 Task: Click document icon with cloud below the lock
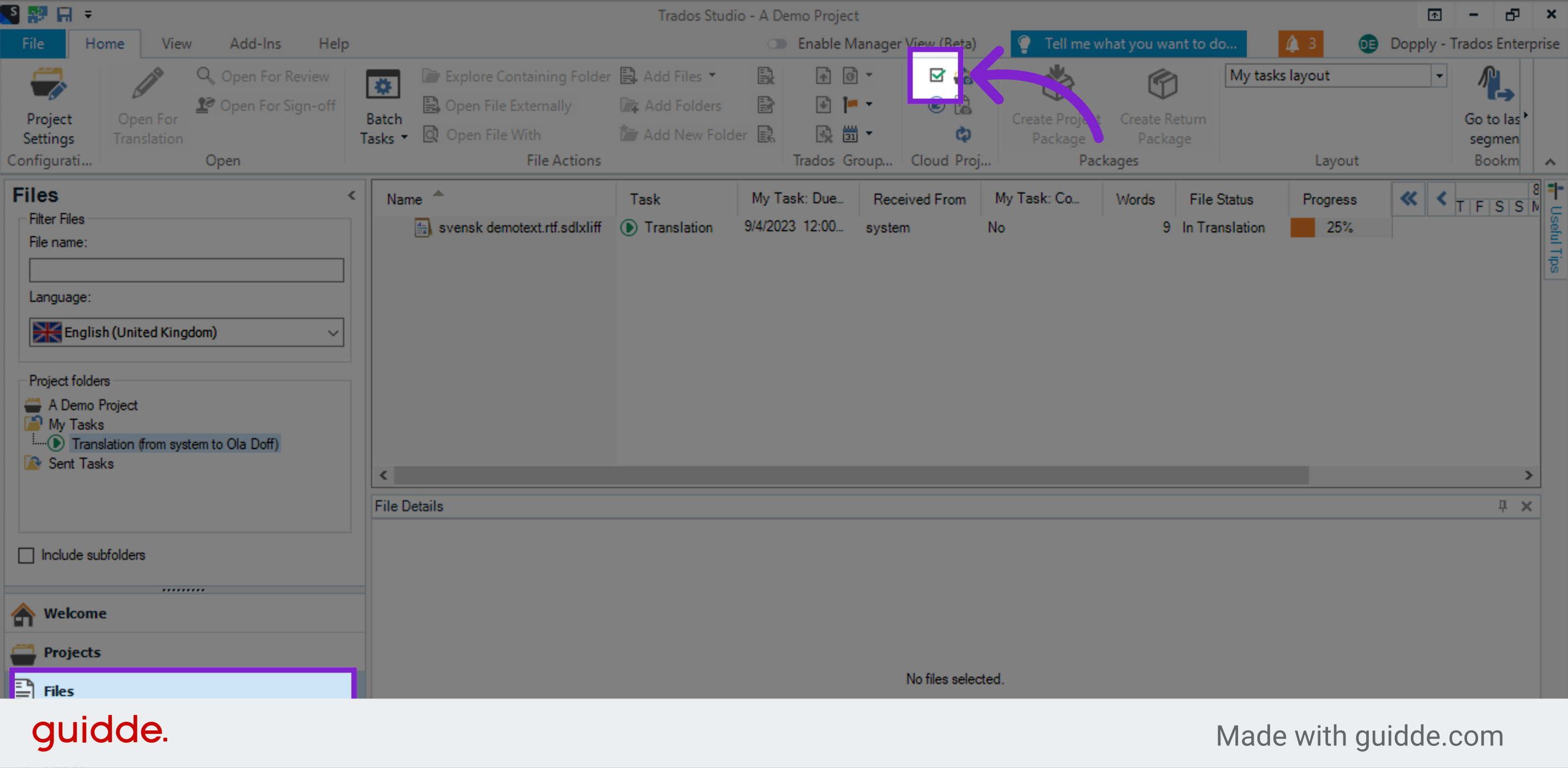pos(963,106)
